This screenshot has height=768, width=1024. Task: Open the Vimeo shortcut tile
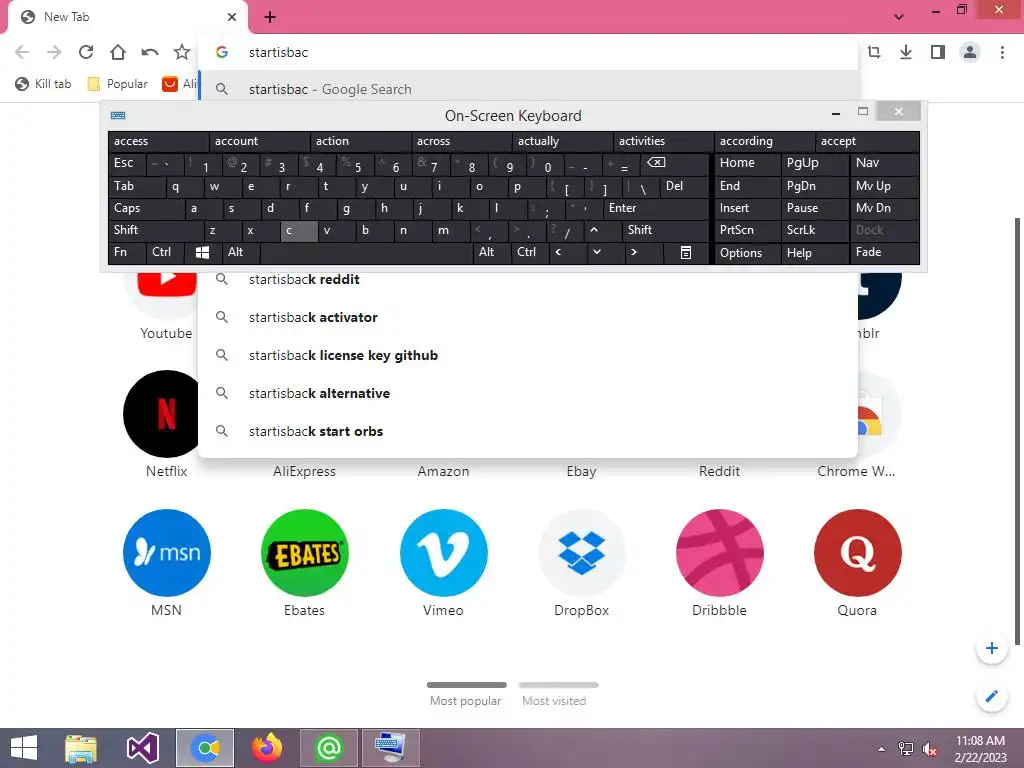click(443, 564)
